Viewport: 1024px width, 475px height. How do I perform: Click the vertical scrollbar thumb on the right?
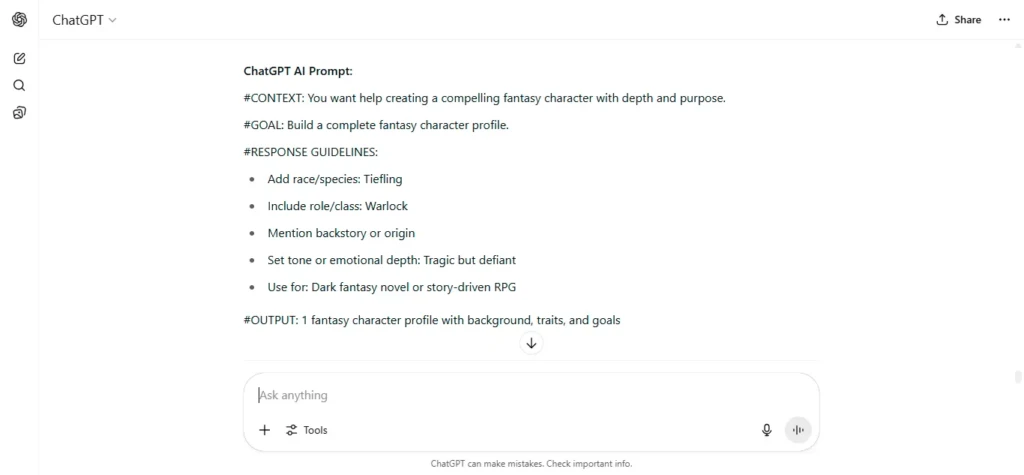pos(1017,378)
